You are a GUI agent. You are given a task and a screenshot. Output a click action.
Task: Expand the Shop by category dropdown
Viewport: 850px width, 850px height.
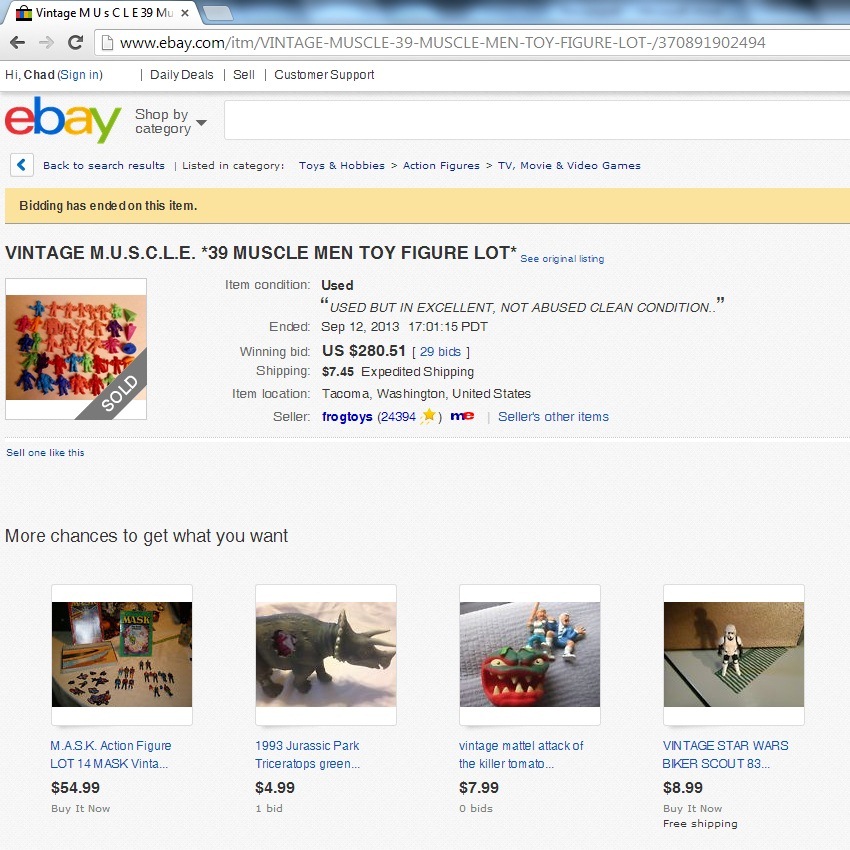171,121
